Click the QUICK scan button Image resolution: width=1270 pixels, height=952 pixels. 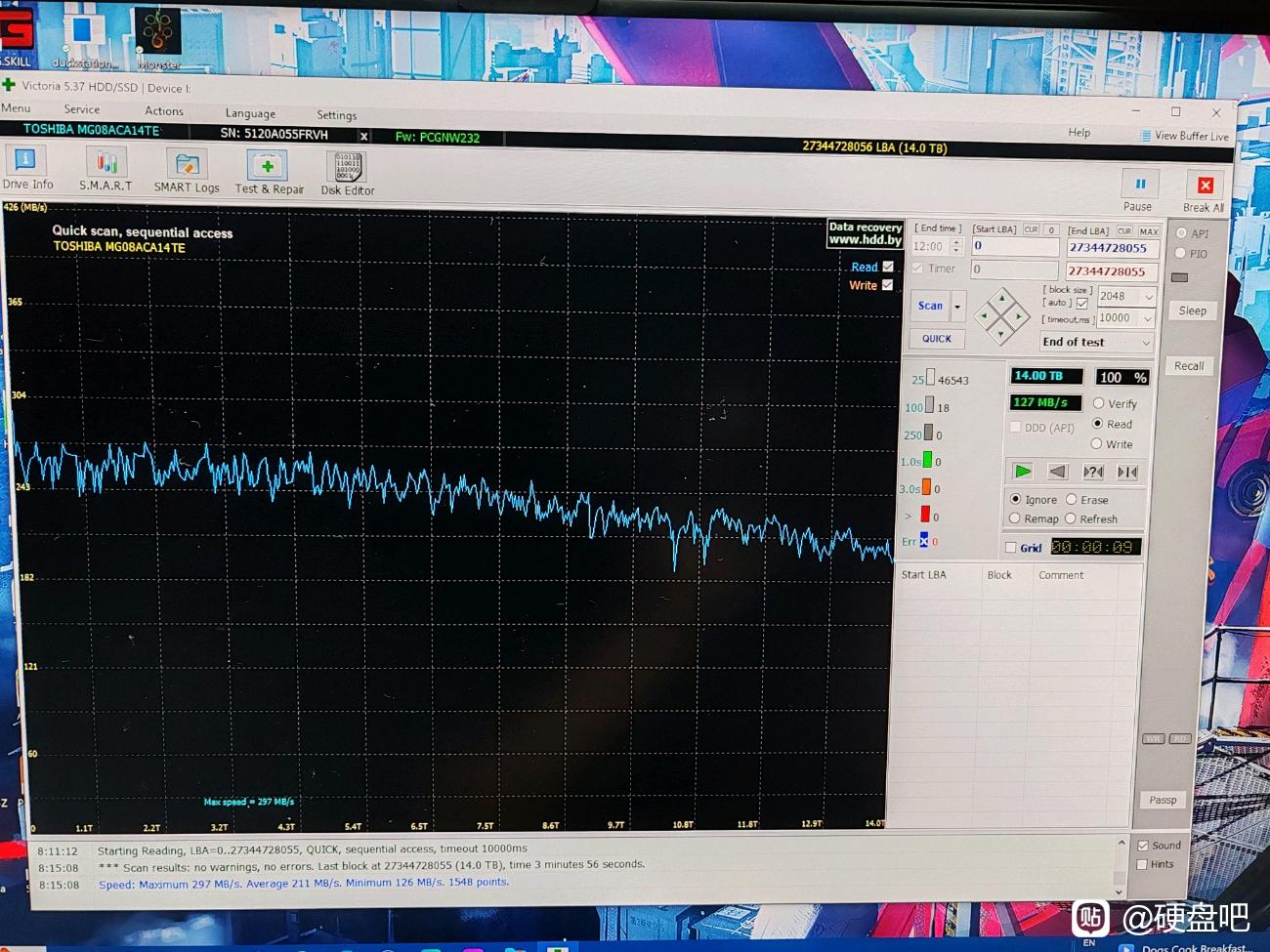point(937,339)
